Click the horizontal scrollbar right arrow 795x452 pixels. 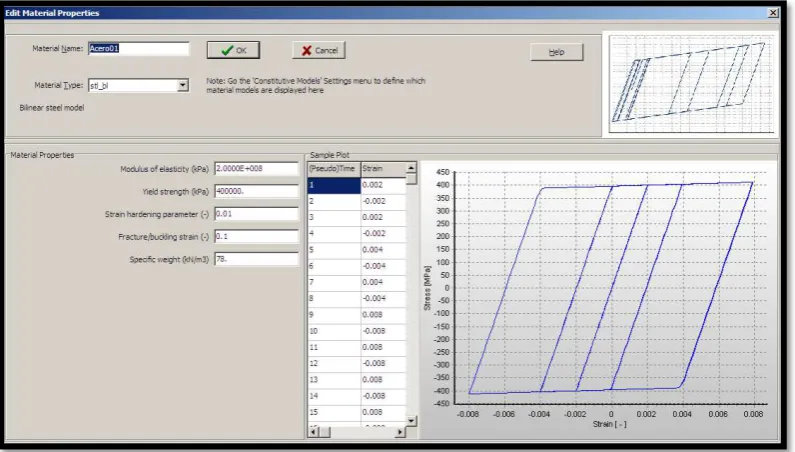(x=400, y=432)
